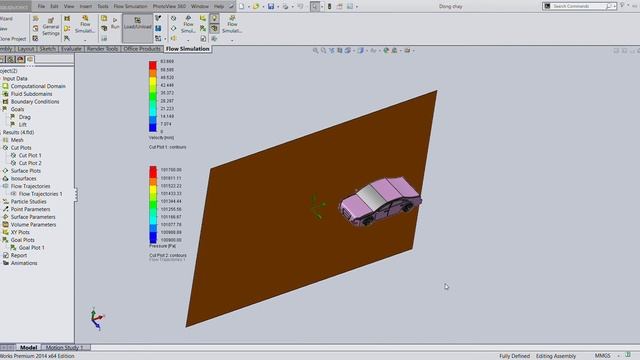640x360 pixels.
Task: Select Point Parameters in tree
Action: [x=30, y=209]
